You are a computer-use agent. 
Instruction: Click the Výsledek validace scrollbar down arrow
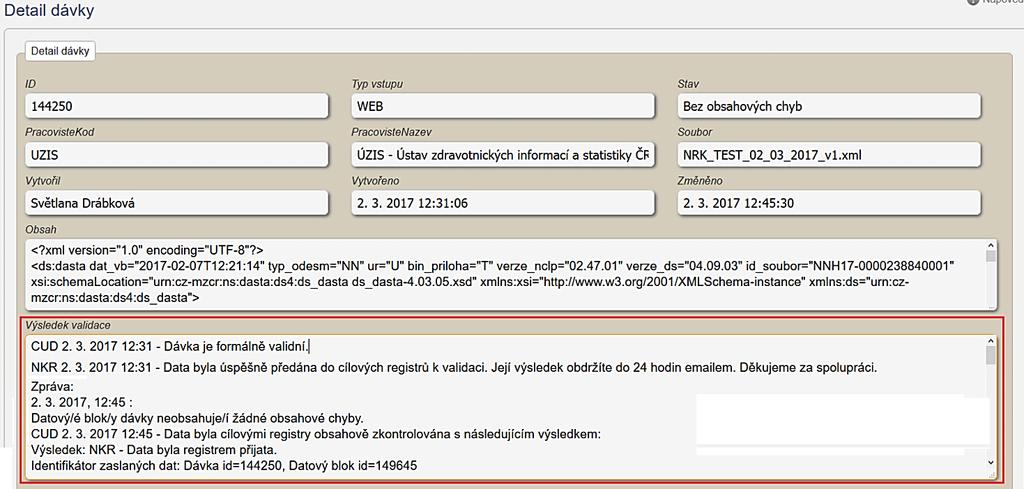pyautogui.click(x=991, y=462)
